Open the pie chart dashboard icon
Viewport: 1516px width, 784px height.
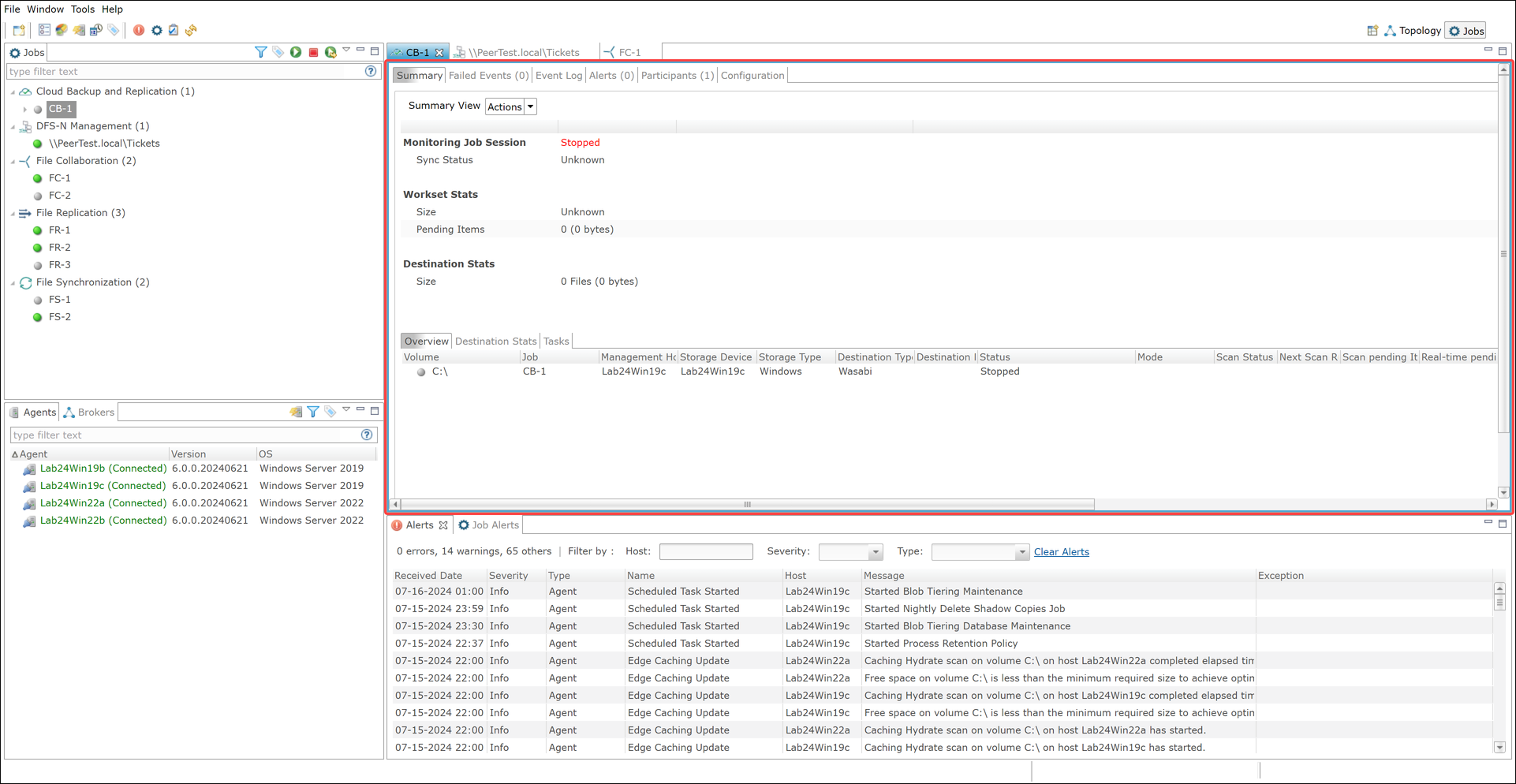[x=62, y=30]
